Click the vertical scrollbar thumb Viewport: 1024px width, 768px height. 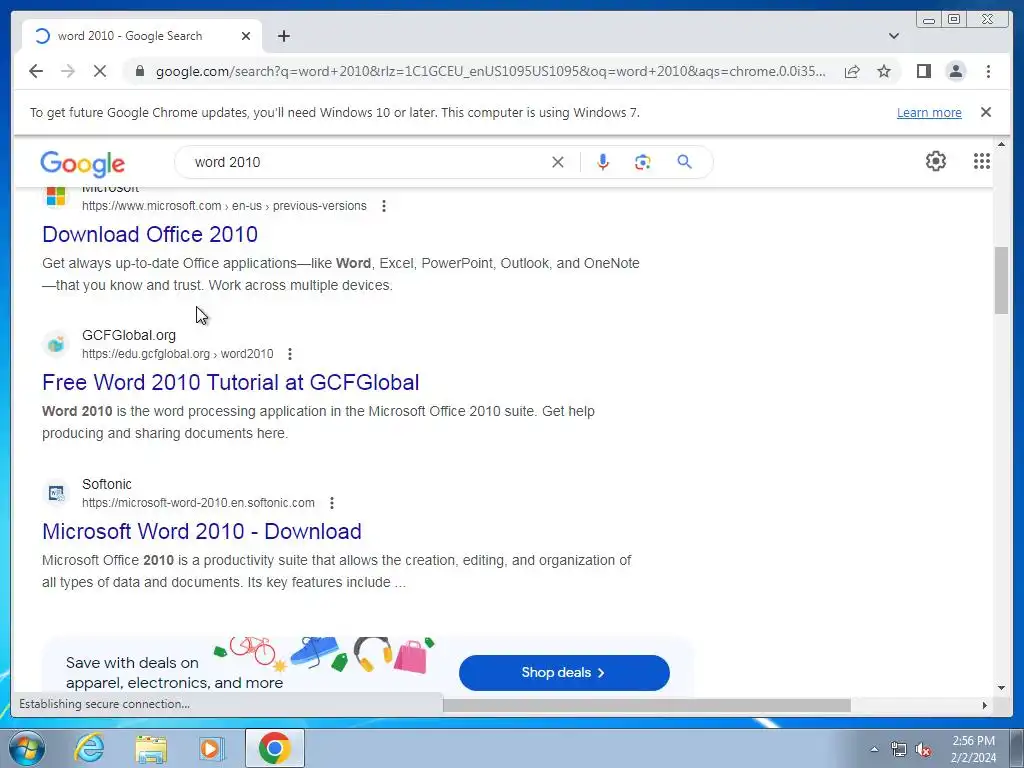coord(1002,280)
